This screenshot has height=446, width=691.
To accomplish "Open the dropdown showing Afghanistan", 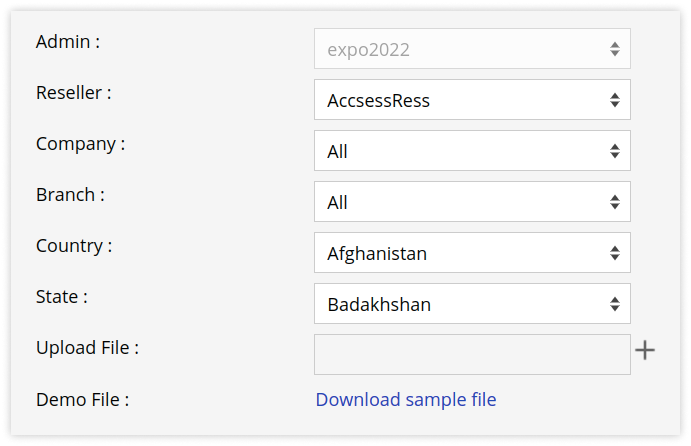I will pyautogui.click(x=472, y=253).
